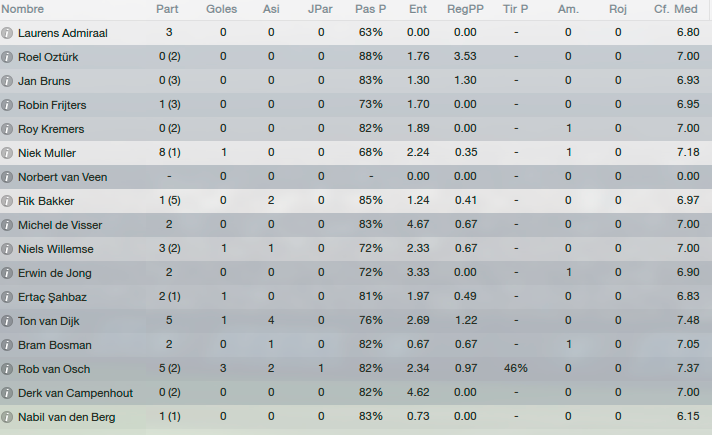Image resolution: width=712 pixels, height=435 pixels.
Task: Open info icon beside Erwin de Jong
Action: tap(6, 273)
